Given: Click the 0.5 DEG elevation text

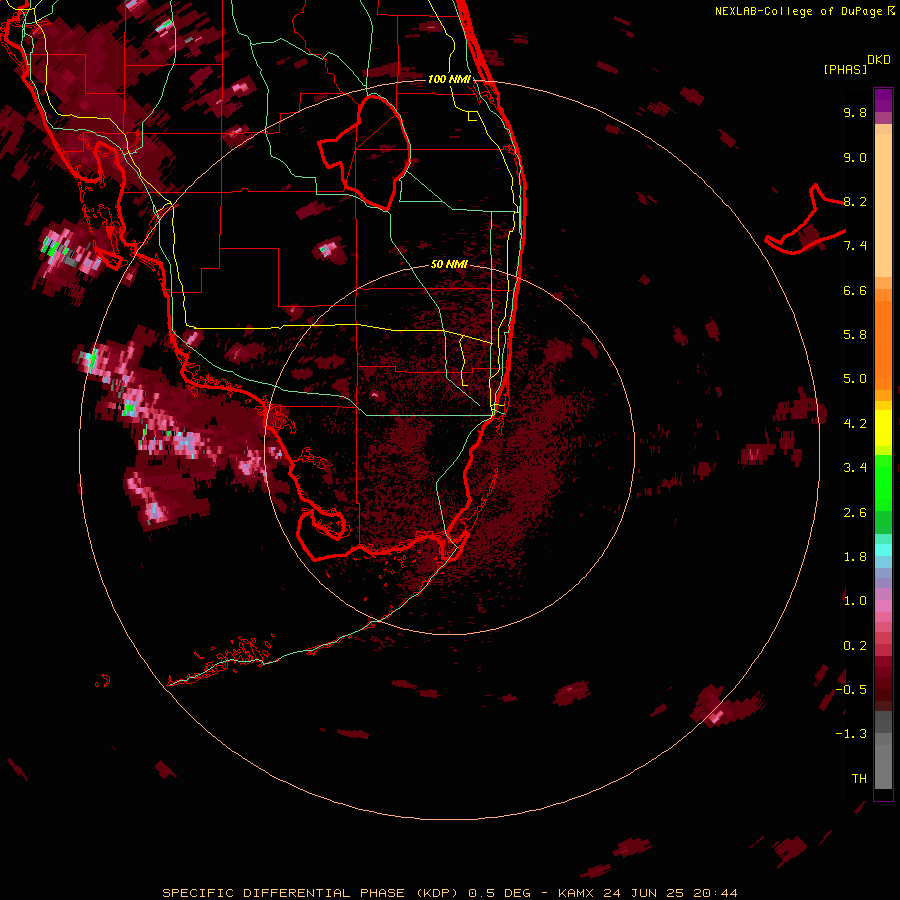Looking at the screenshot, I should pyautogui.click(x=499, y=893).
